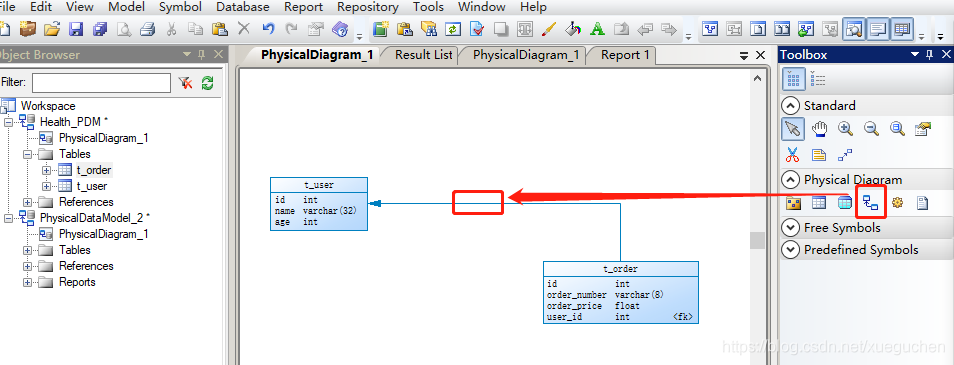
Task: Toggle the Output window button in toolbar
Action: 878,29
